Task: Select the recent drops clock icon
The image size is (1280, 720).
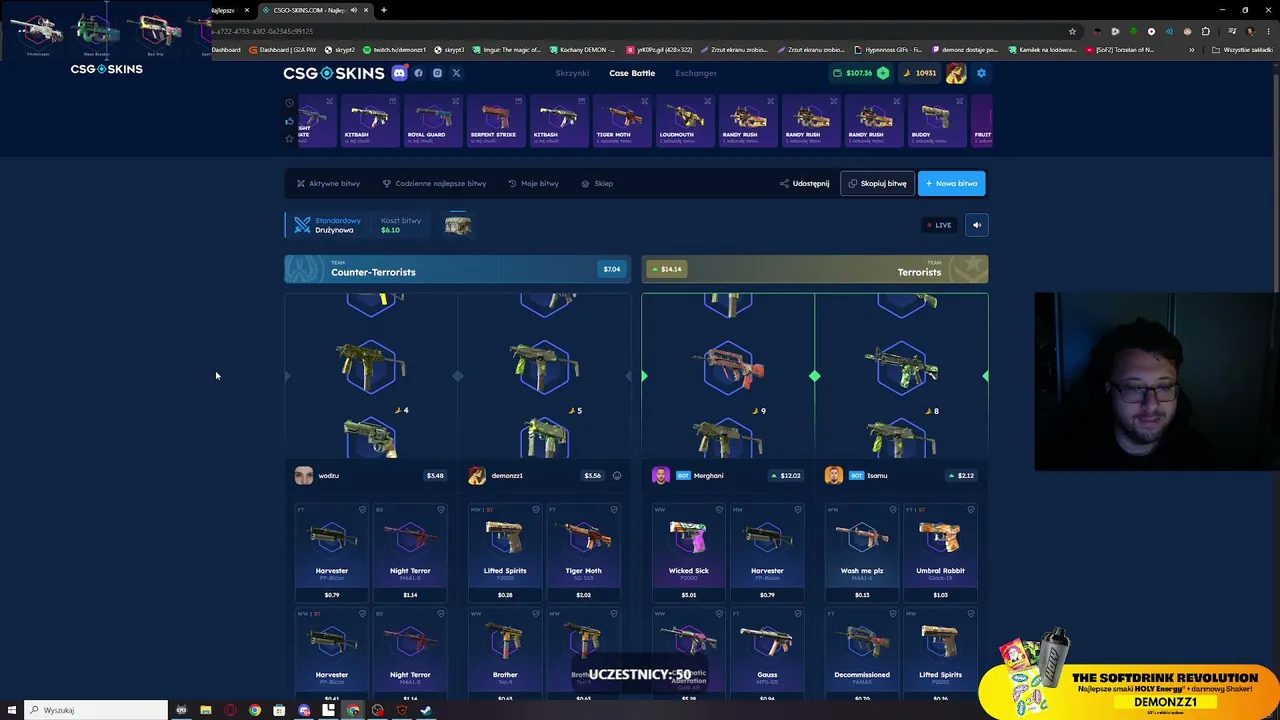Action: [x=290, y=103]
